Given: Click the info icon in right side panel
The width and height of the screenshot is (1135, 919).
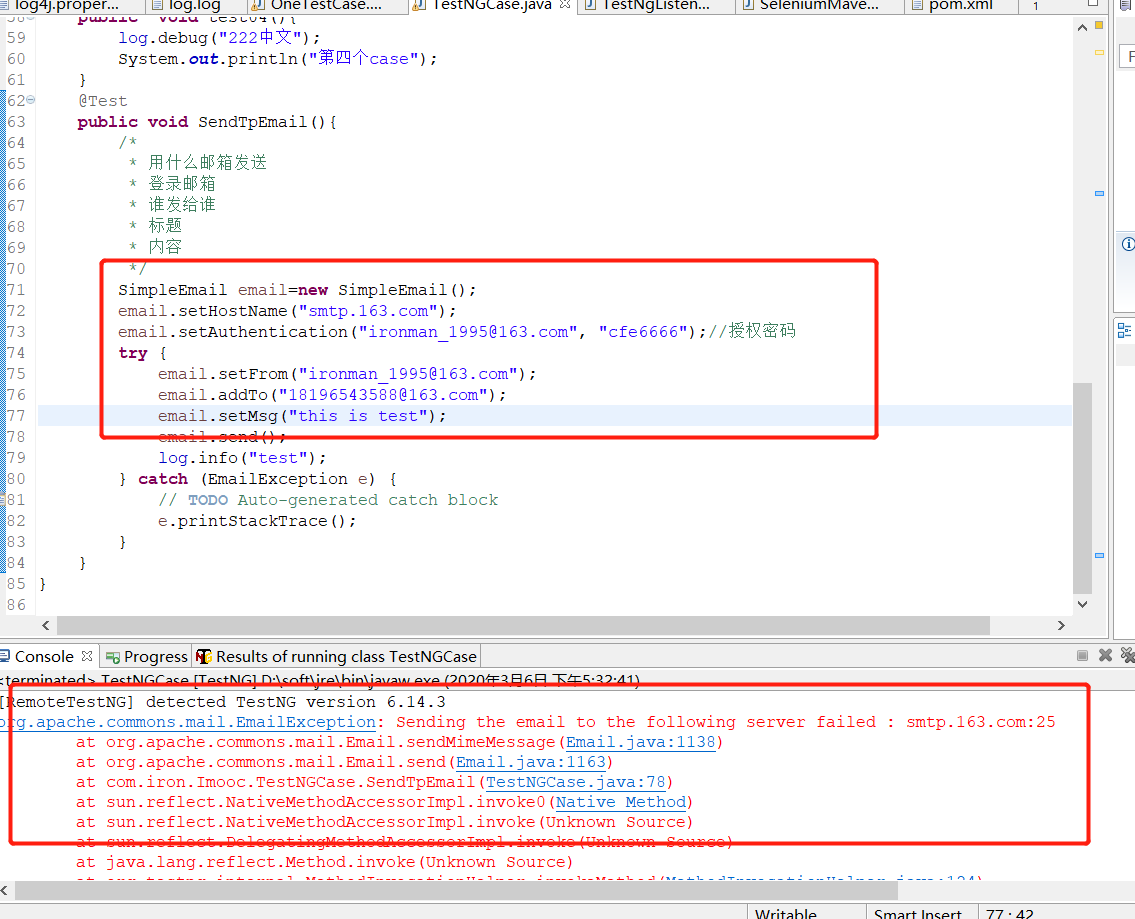Looking at the screenshot, I should tap(1128, 244).
